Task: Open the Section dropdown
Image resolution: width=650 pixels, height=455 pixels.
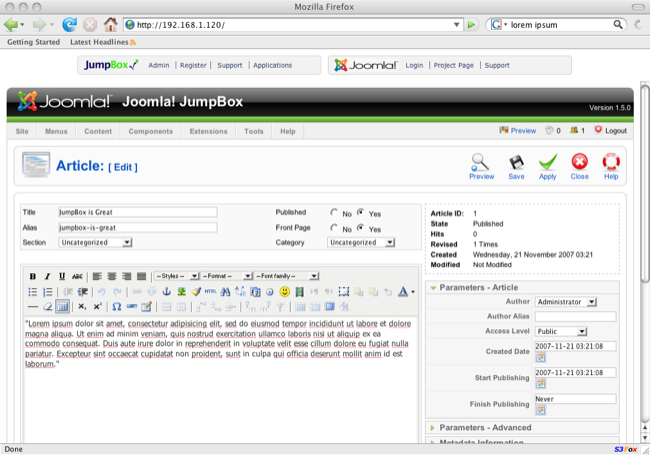Action: 95,242
